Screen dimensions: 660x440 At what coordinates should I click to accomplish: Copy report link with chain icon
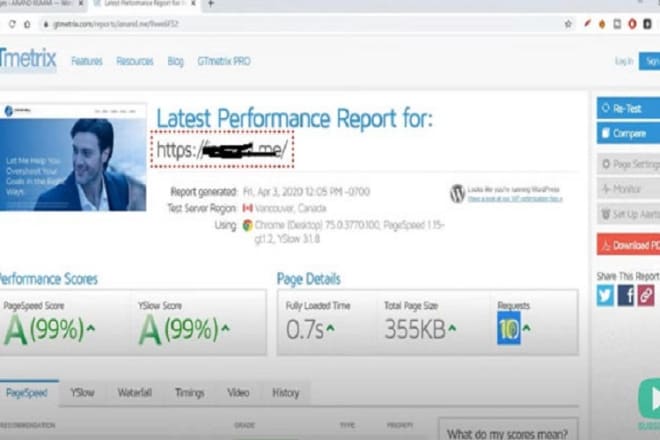(646, 295)
